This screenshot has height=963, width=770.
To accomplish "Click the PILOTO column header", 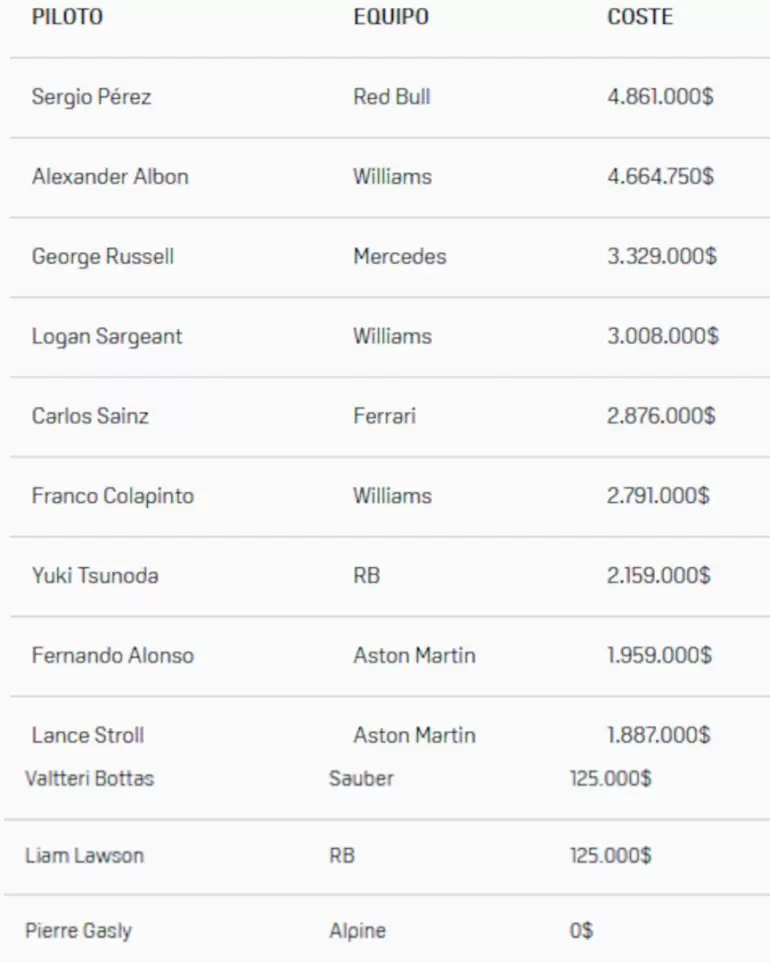I will (67, 17).
